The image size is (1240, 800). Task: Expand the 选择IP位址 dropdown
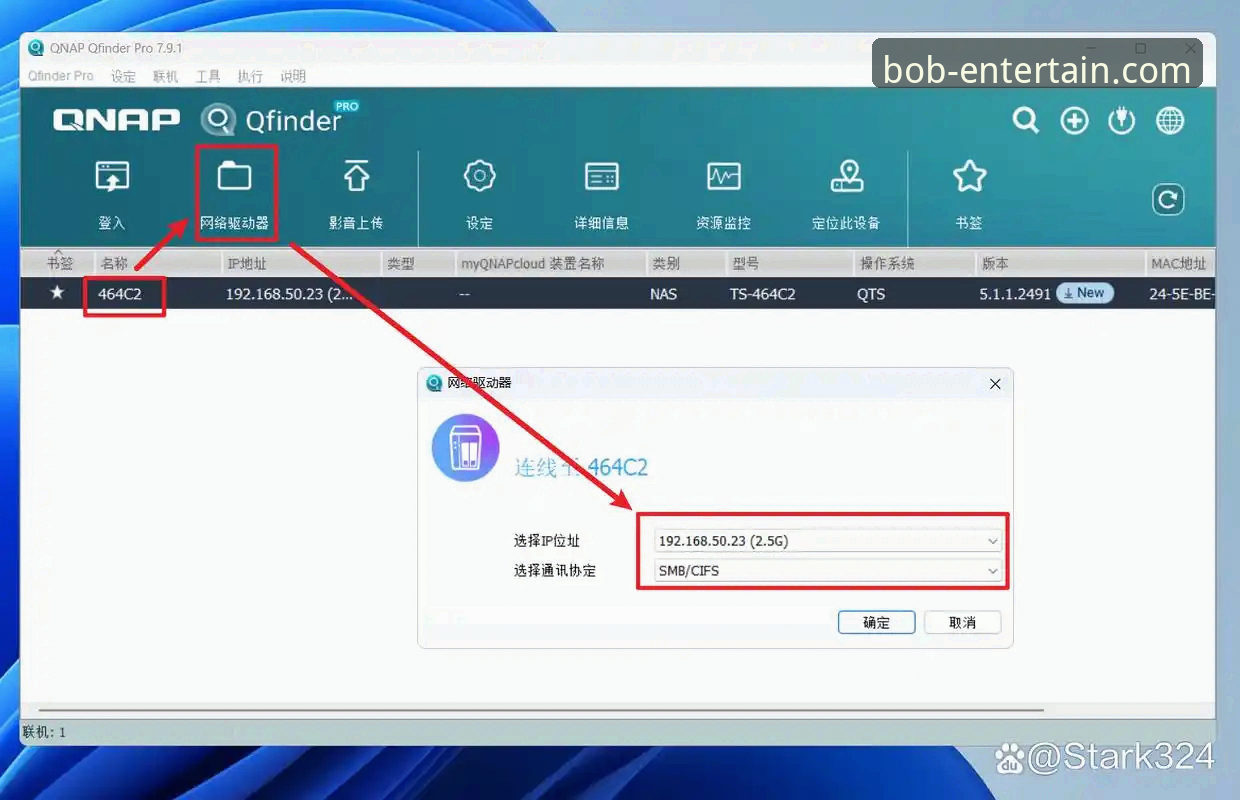click(827, 541)
